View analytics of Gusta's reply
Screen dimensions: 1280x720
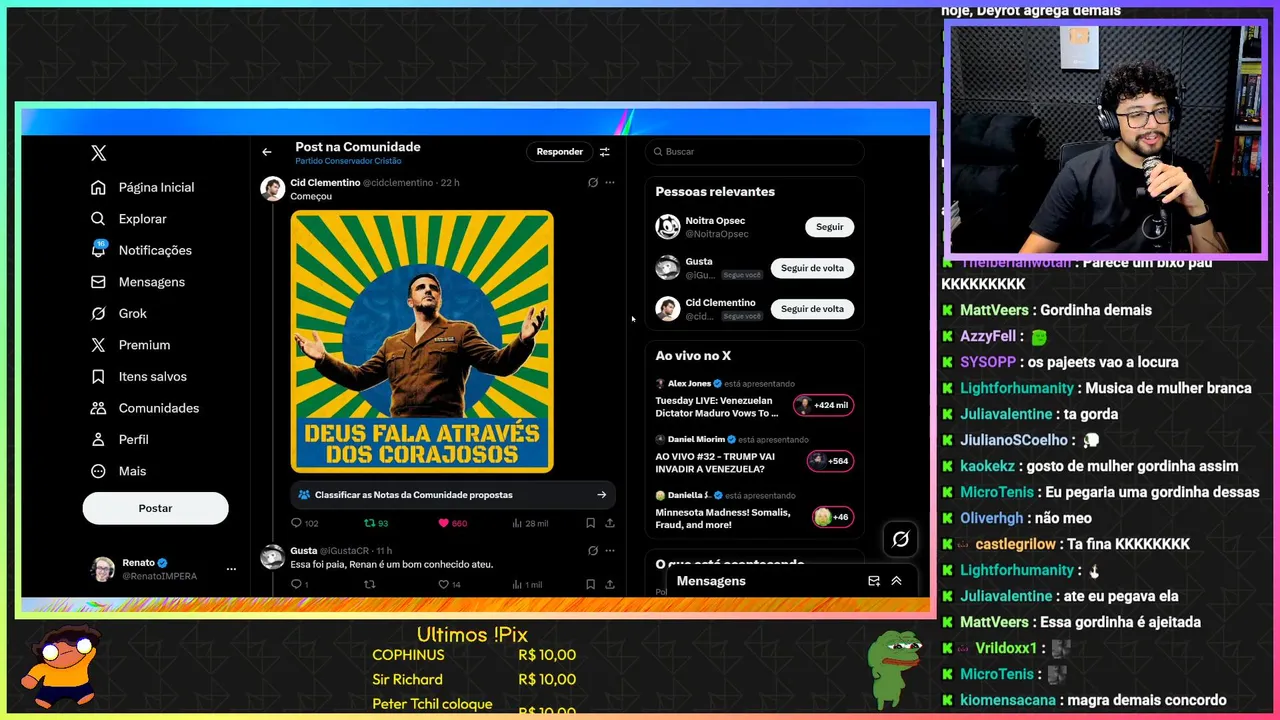click(527, 584)
